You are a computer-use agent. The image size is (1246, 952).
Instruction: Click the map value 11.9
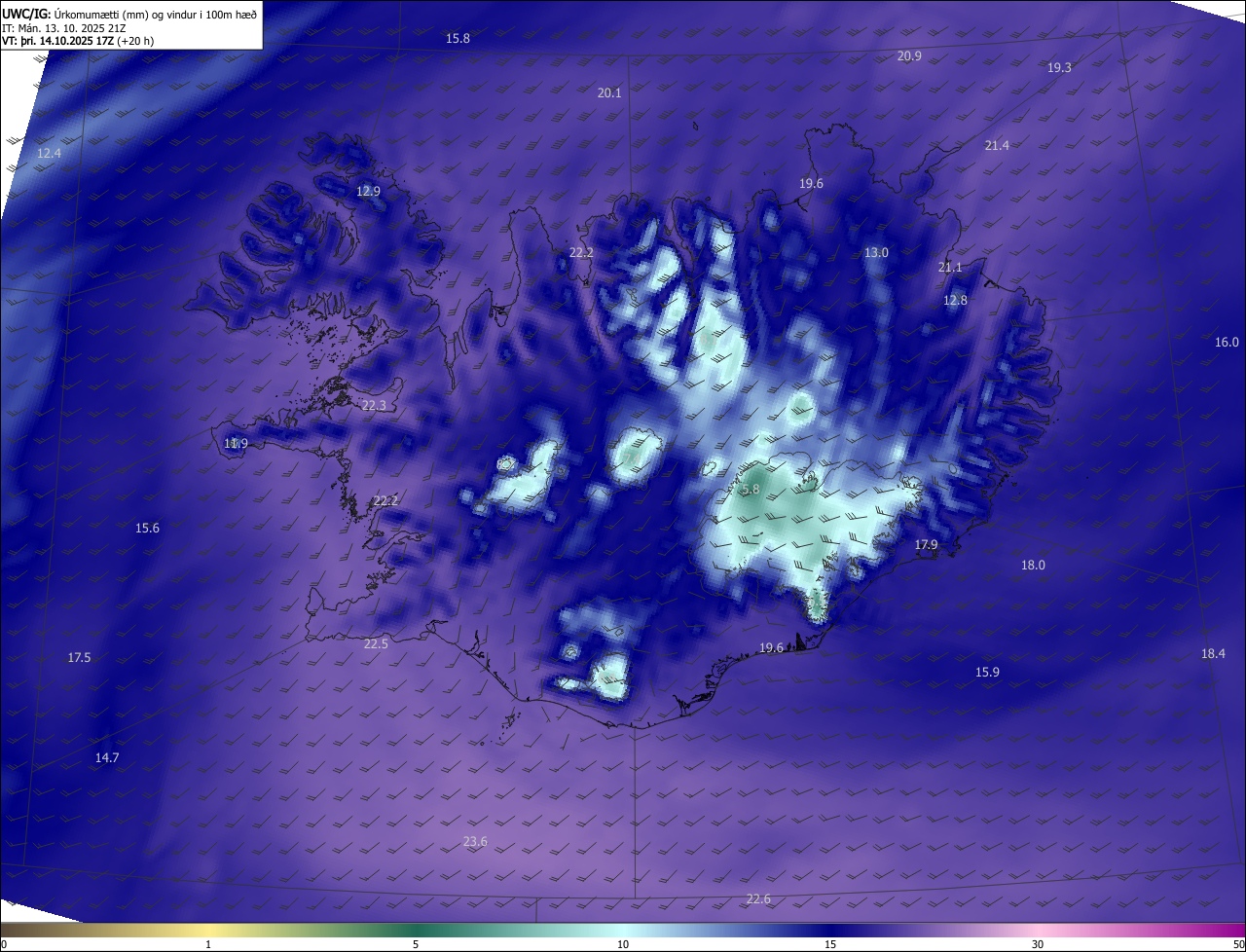[x=236, y=443]
